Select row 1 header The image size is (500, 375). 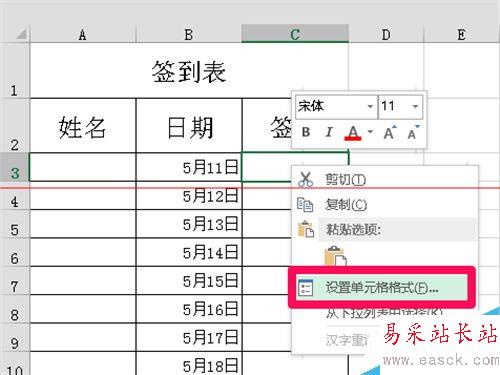15,71
